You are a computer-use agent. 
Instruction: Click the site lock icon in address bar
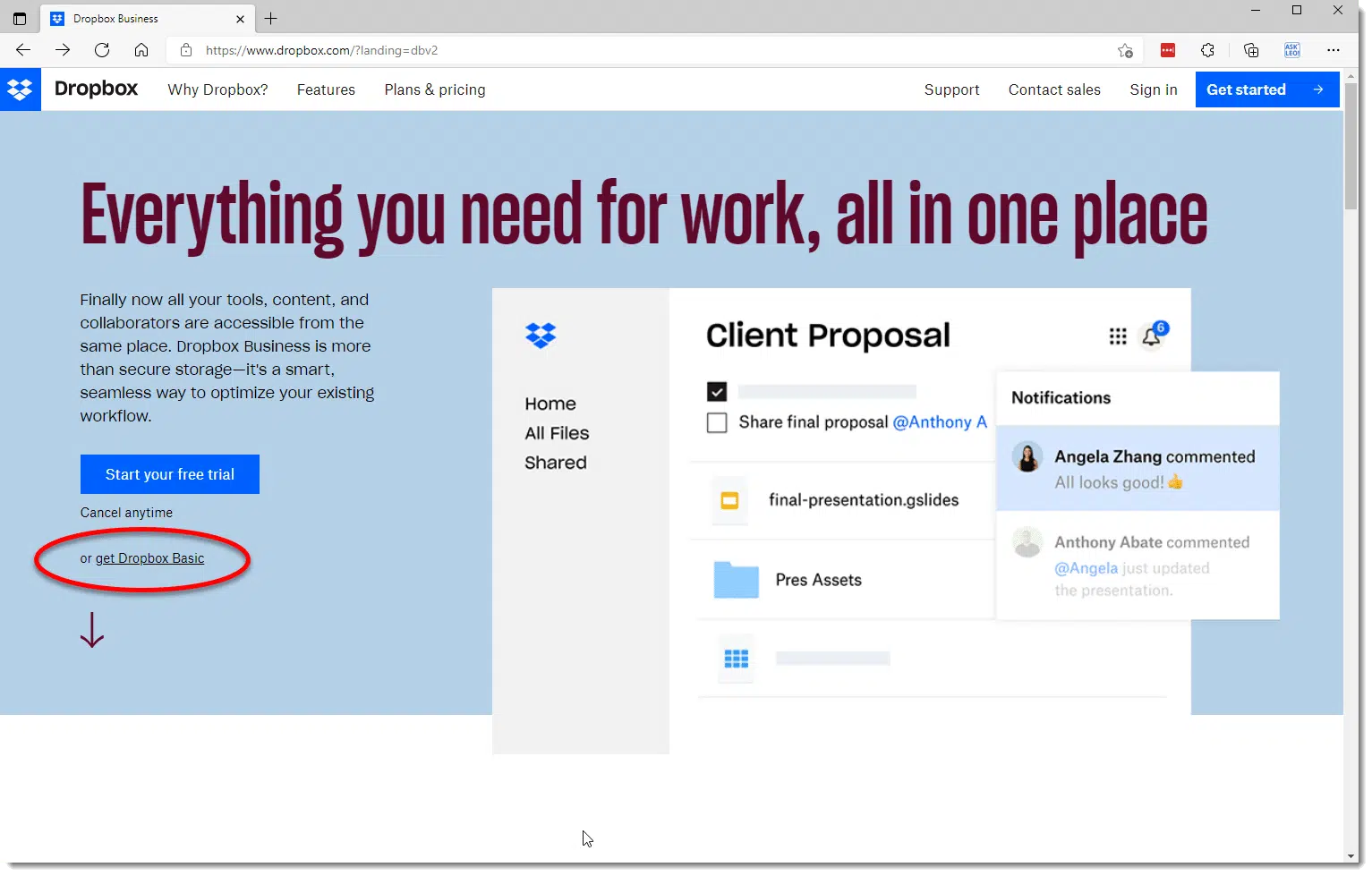pyautogui.click(x=186, y=50)
